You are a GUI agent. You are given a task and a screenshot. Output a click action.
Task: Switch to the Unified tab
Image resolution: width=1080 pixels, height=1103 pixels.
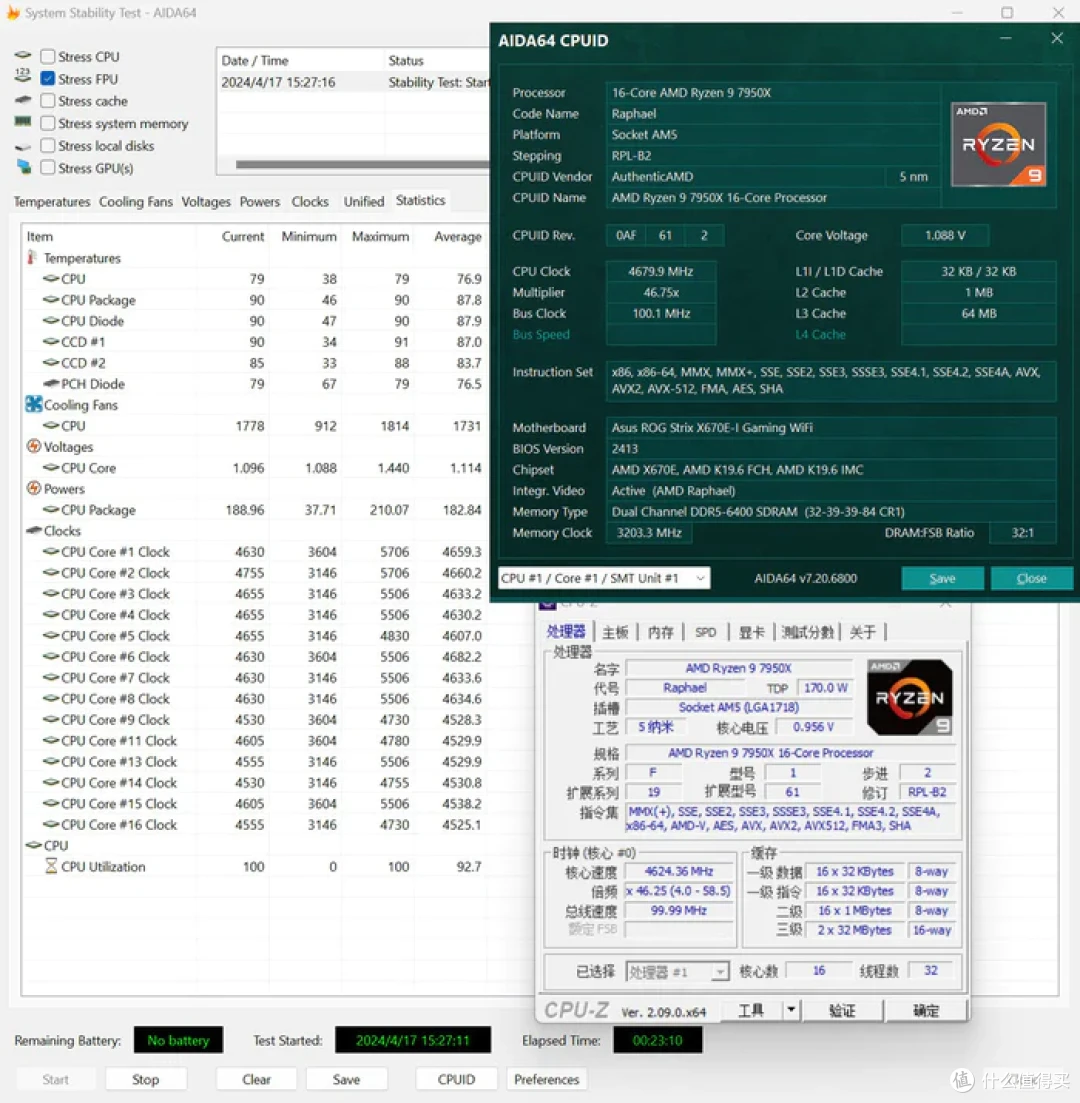tap(364, 202)
